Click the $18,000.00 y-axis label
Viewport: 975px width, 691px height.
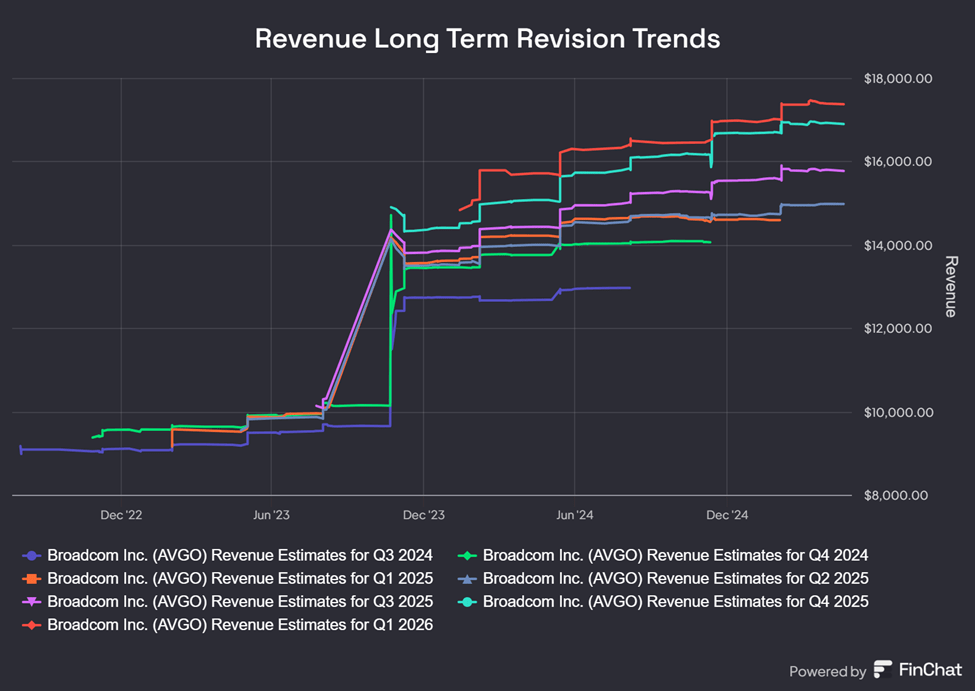[x=897, y=78]
